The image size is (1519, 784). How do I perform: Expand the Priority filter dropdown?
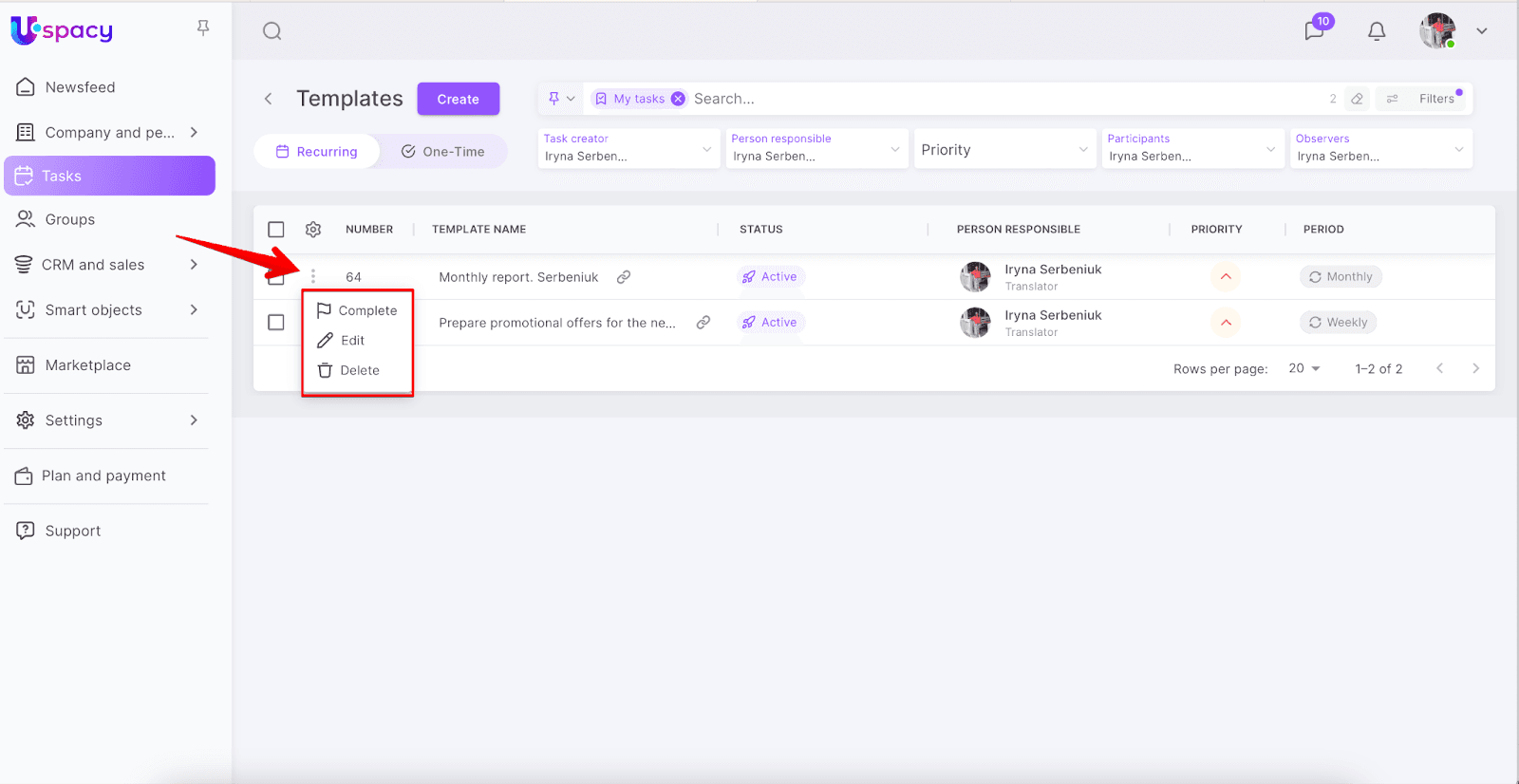(1004, 150)
